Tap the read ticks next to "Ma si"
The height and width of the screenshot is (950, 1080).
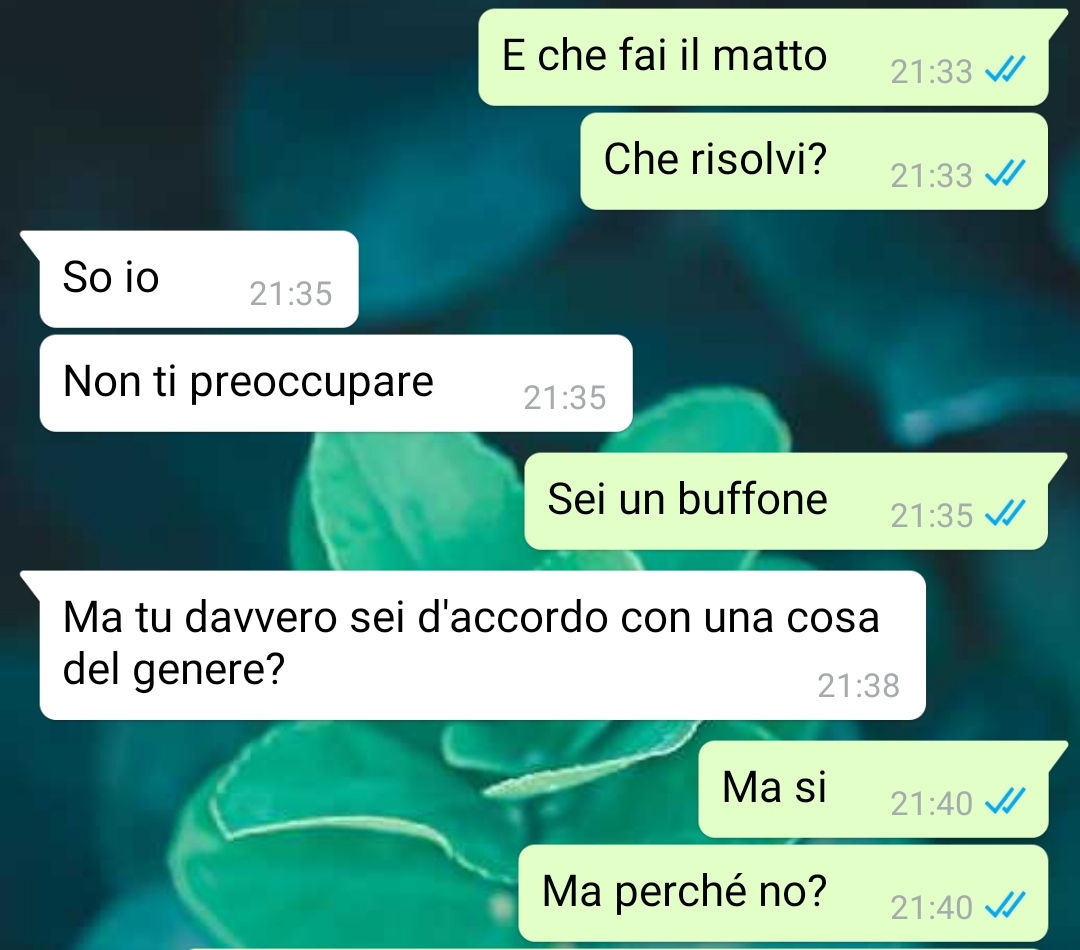click(x=1005, y=801)
